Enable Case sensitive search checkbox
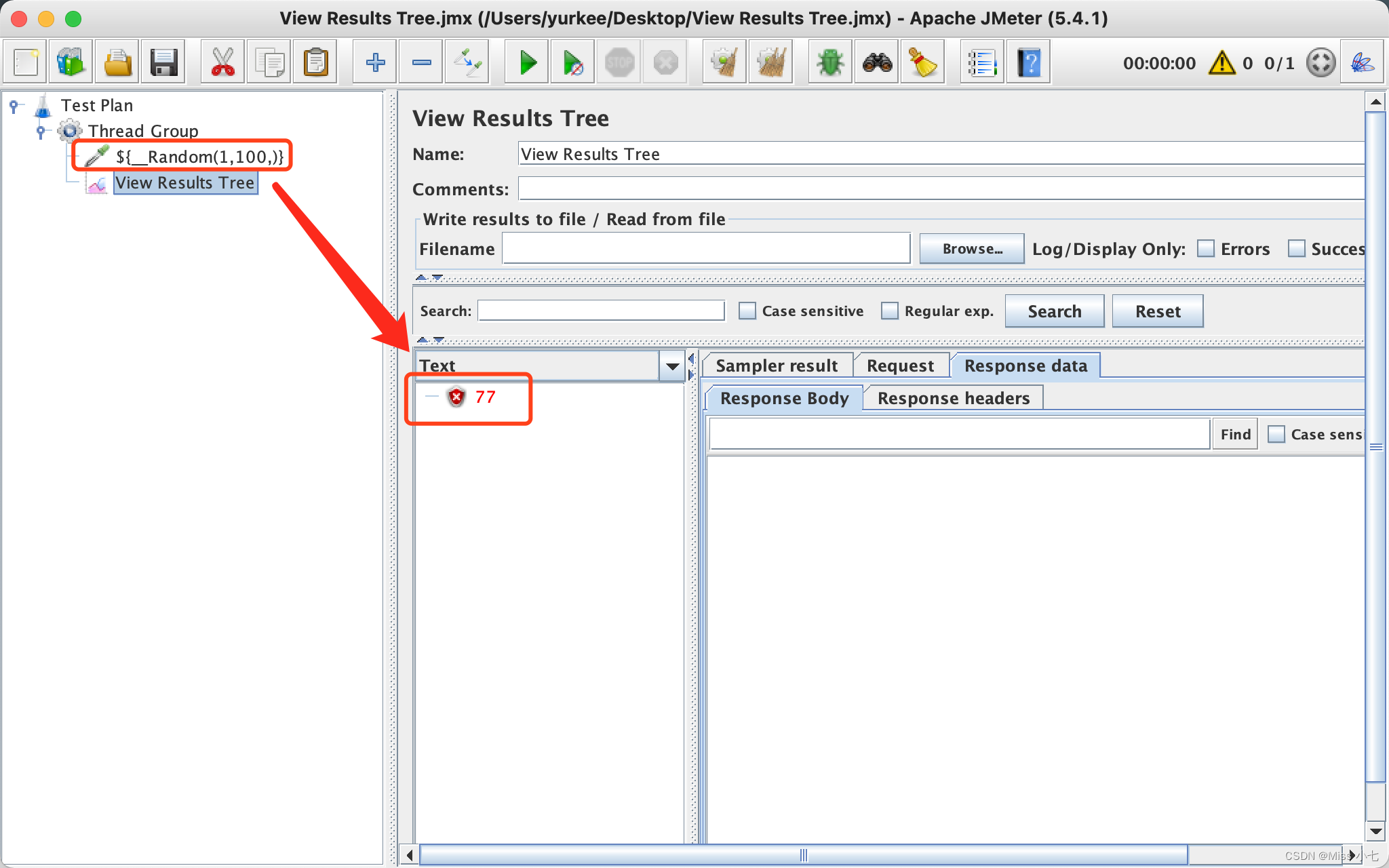 click(747, 311)
